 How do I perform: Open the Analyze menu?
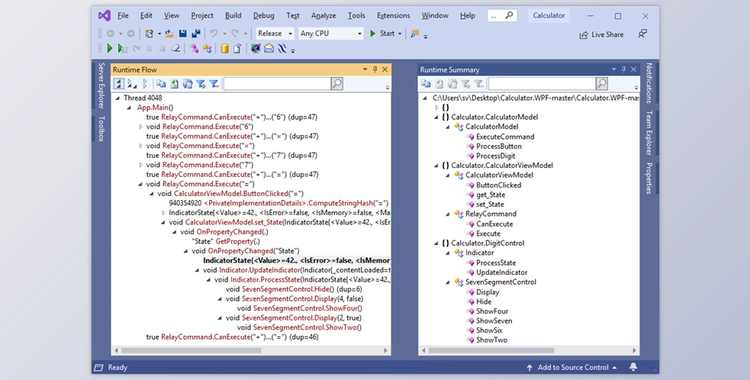click(x=323, y=15)
